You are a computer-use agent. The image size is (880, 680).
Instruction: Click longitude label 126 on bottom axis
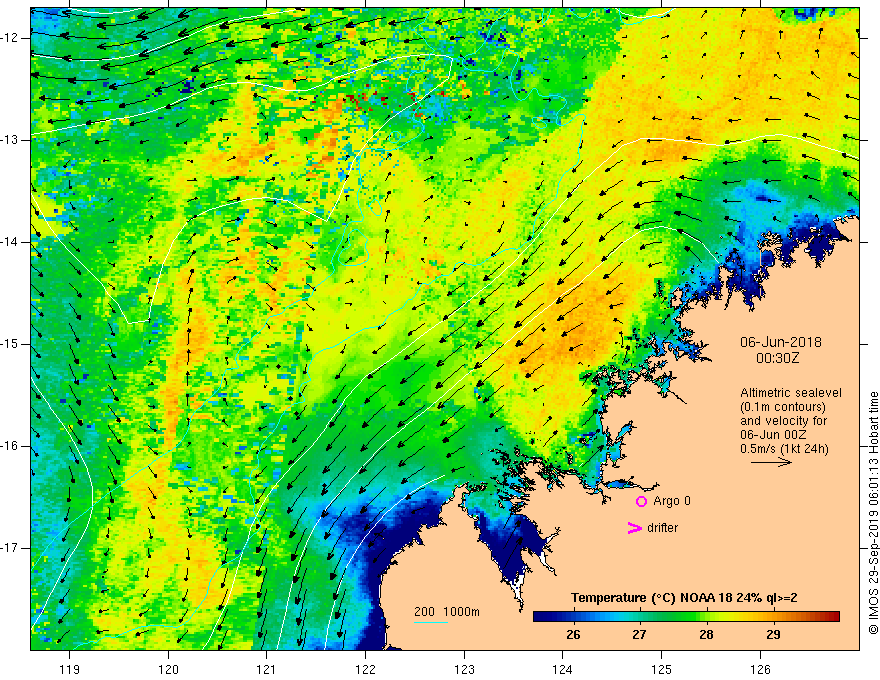[760, 669]
